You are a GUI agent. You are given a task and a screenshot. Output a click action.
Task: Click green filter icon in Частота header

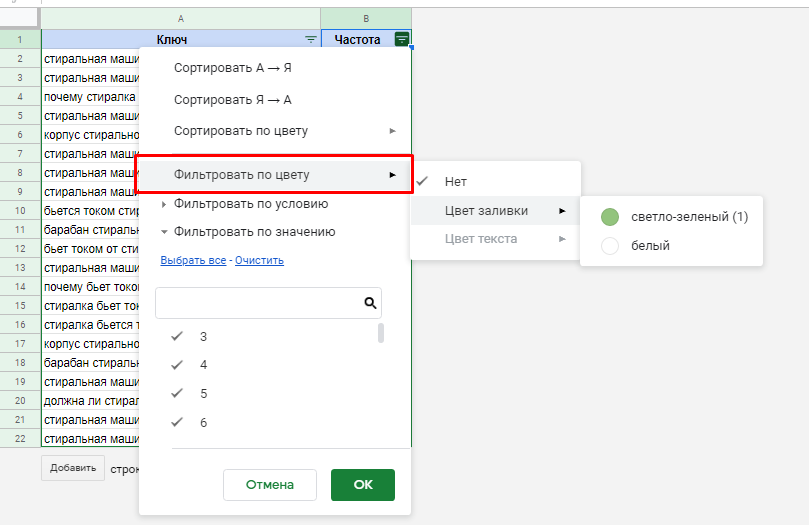401,40
